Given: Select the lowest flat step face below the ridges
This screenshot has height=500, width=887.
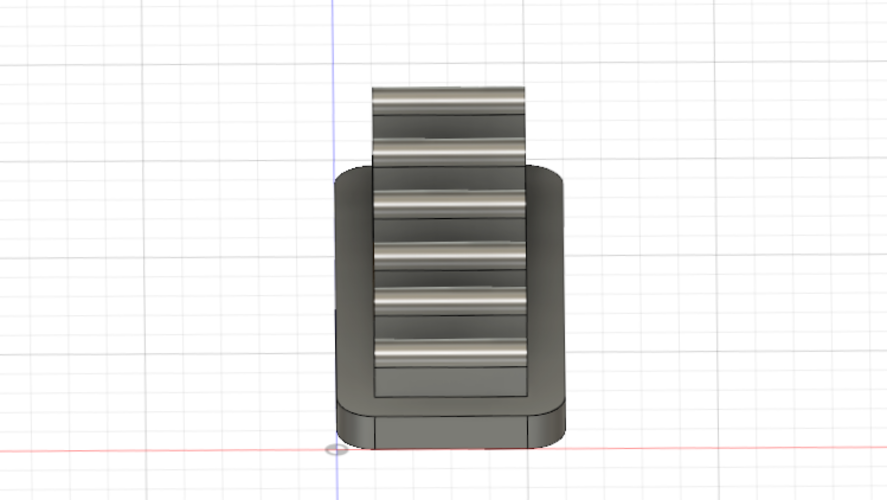Looking at the screenshot, I should pyautogui.click(x=451, y=382).
